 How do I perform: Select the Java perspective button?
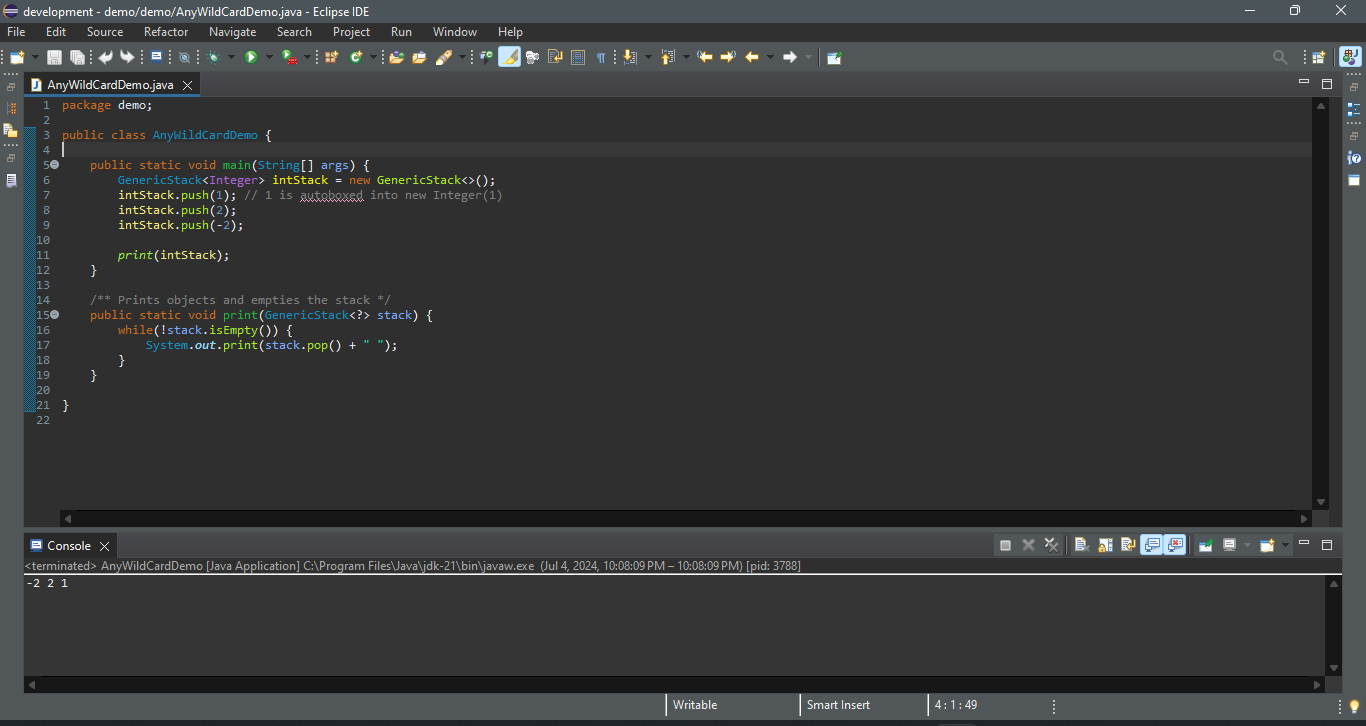pos(1350,58)
